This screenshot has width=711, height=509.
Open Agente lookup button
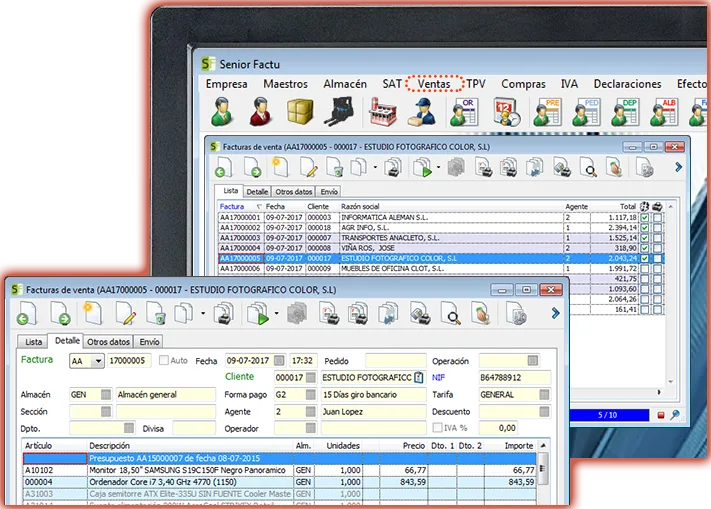[x=311, y=412]
